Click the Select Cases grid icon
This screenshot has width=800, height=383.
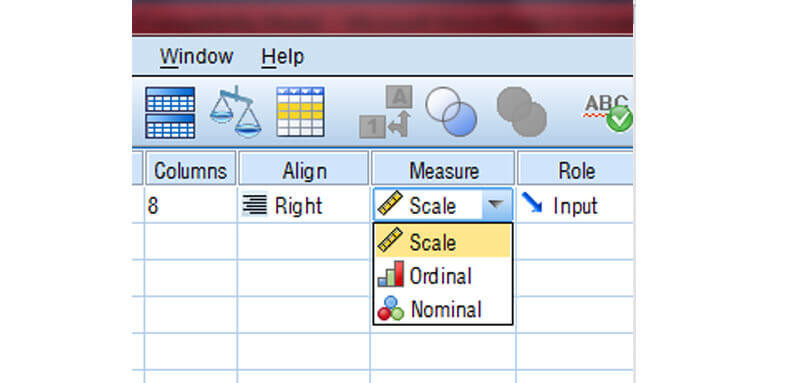tap(301, 112)
